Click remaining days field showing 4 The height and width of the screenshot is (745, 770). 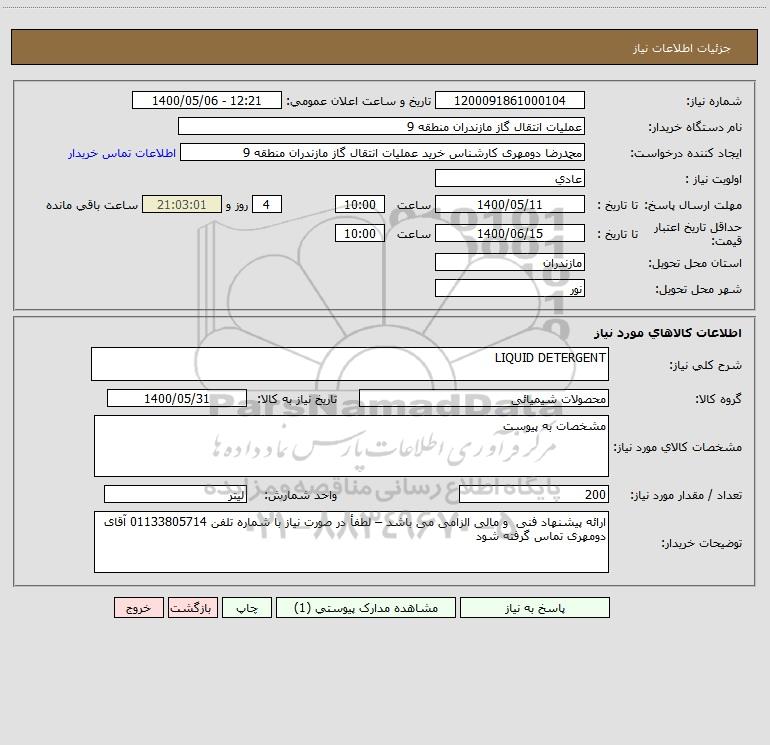[x=267, y=204]
